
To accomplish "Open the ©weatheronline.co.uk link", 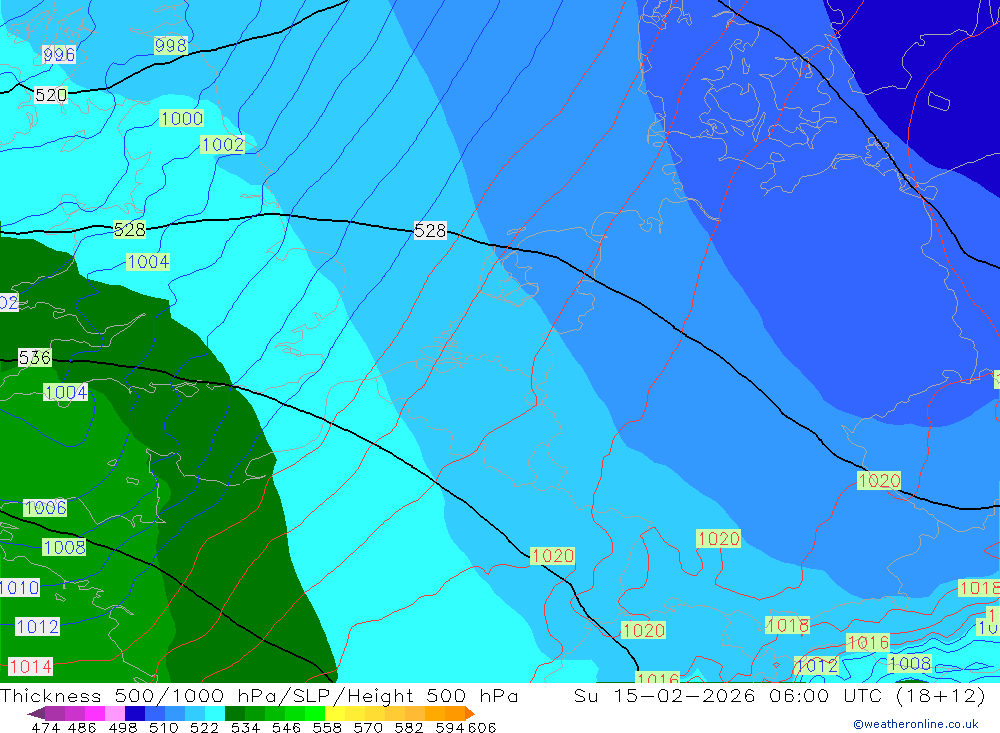I will [916, 724].
